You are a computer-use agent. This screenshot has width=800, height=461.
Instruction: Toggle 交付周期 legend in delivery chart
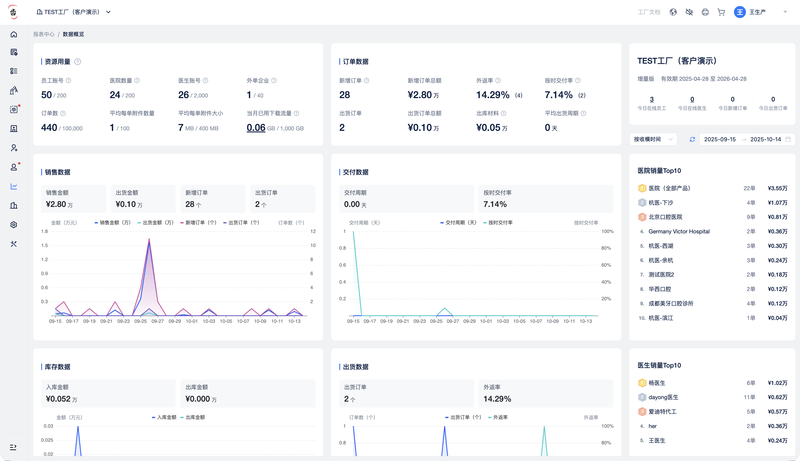(x=457, y=222)
